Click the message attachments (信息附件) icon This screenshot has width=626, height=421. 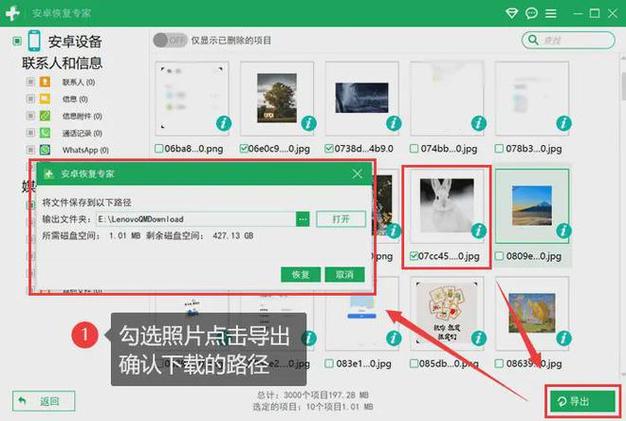pos(45,116)
